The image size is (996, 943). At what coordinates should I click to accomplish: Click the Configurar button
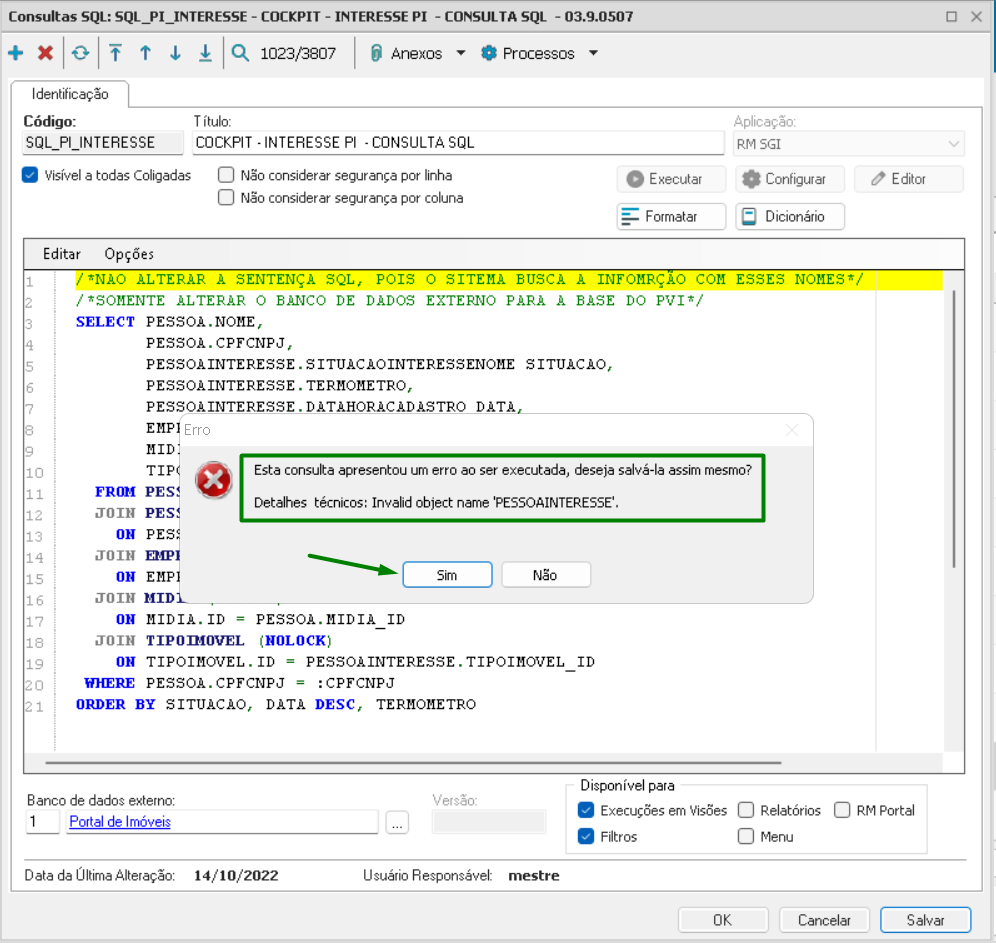tap(790, 179)
